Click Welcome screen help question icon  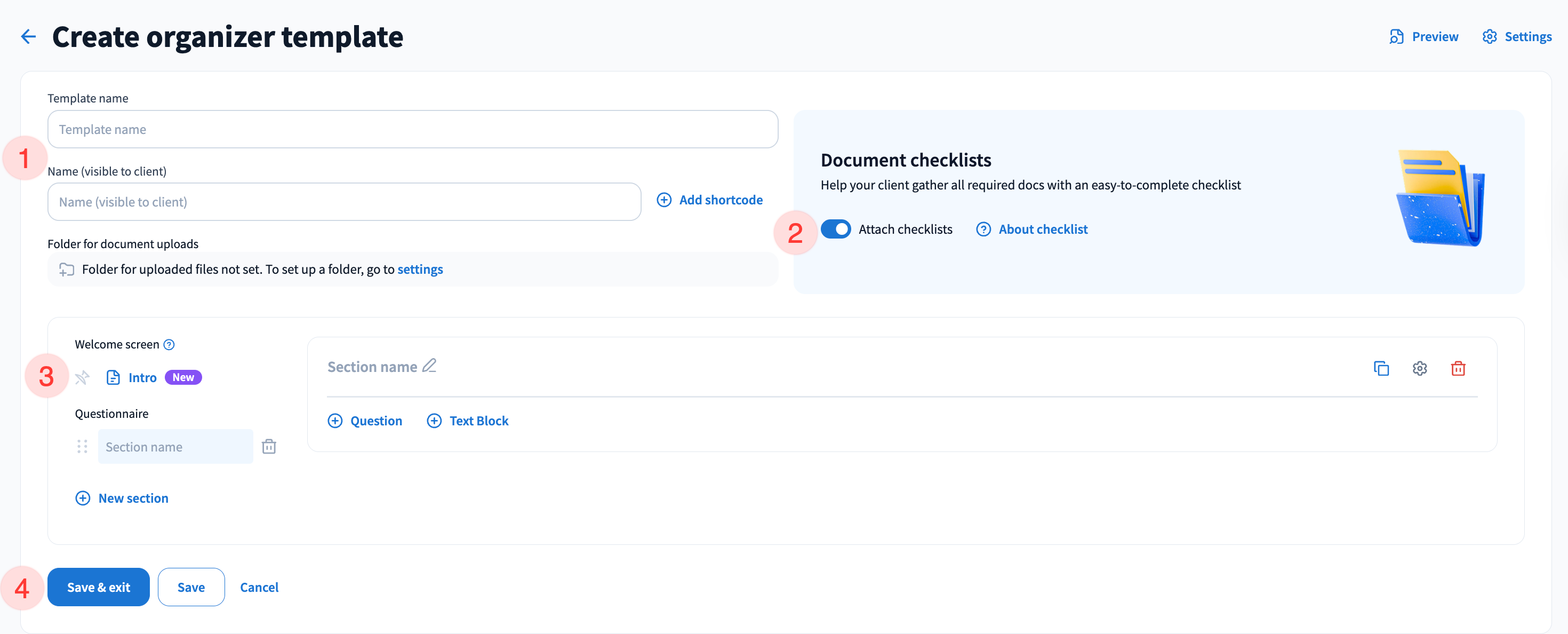(x=169, y=345)
